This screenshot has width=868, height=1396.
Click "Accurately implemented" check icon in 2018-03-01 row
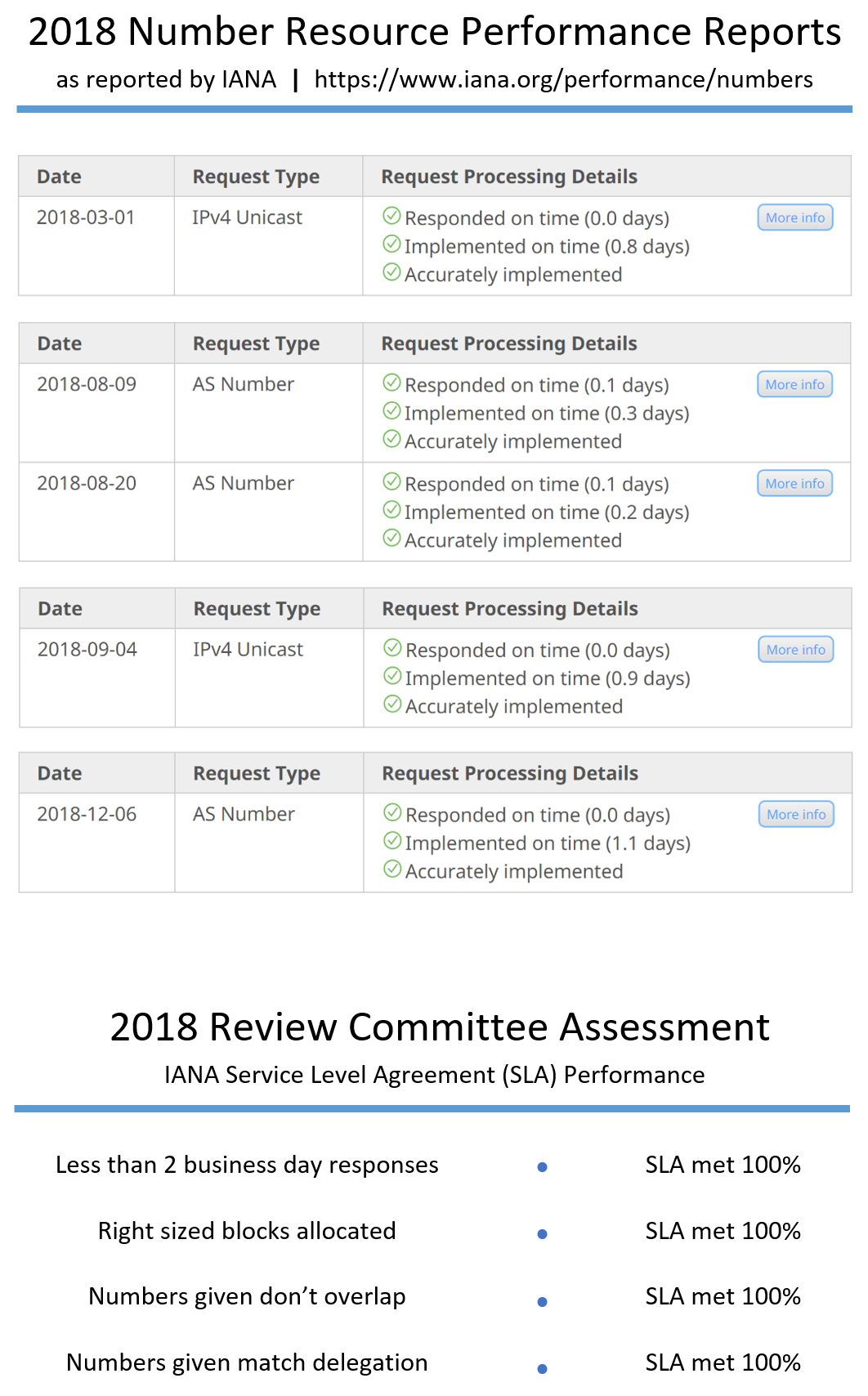[x=392, y=272]
